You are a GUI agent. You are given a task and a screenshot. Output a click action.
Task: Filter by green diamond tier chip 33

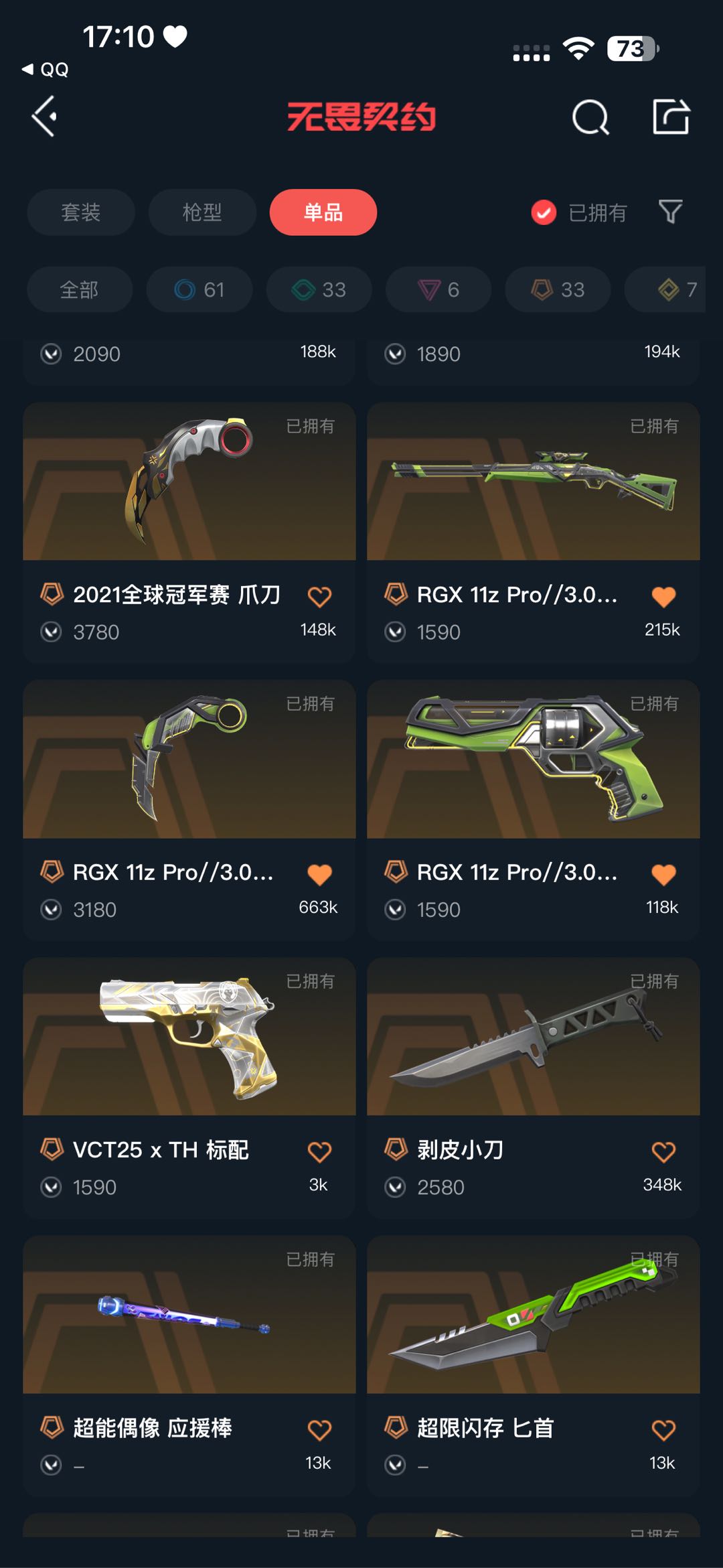[x=319, y=289]
